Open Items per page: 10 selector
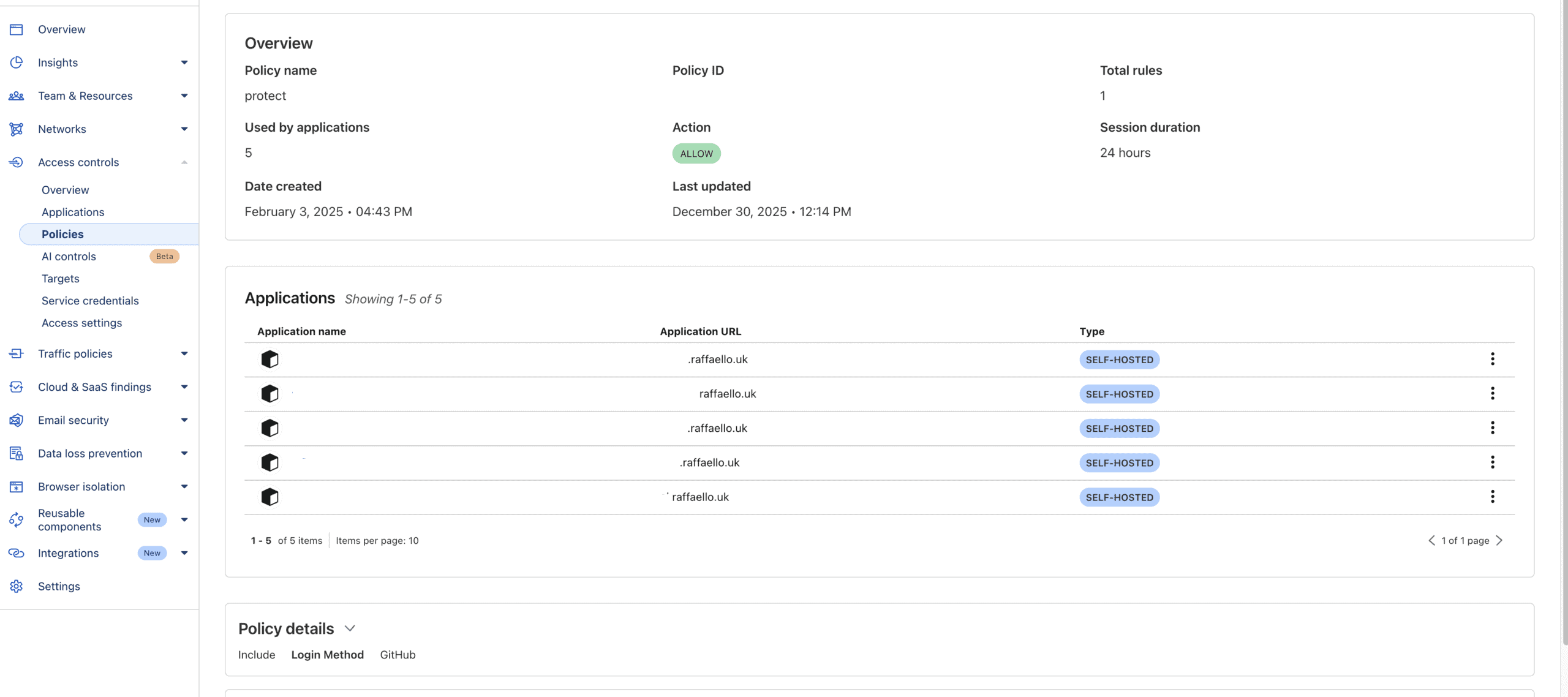The image size is (1568, 697). pyautogui.click(x=377, y=540)
